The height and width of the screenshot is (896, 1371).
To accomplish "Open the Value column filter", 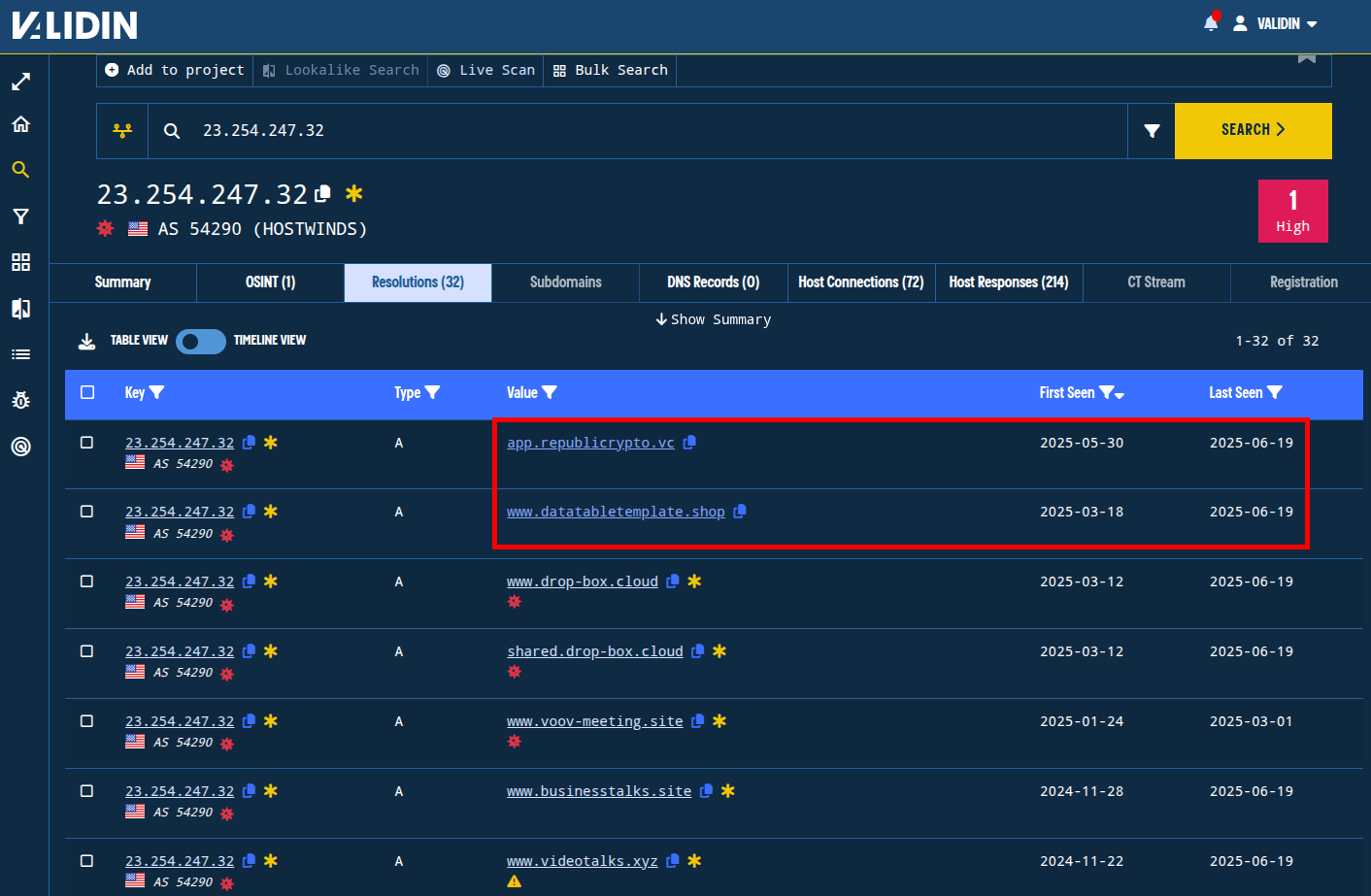I will point(550,392).
